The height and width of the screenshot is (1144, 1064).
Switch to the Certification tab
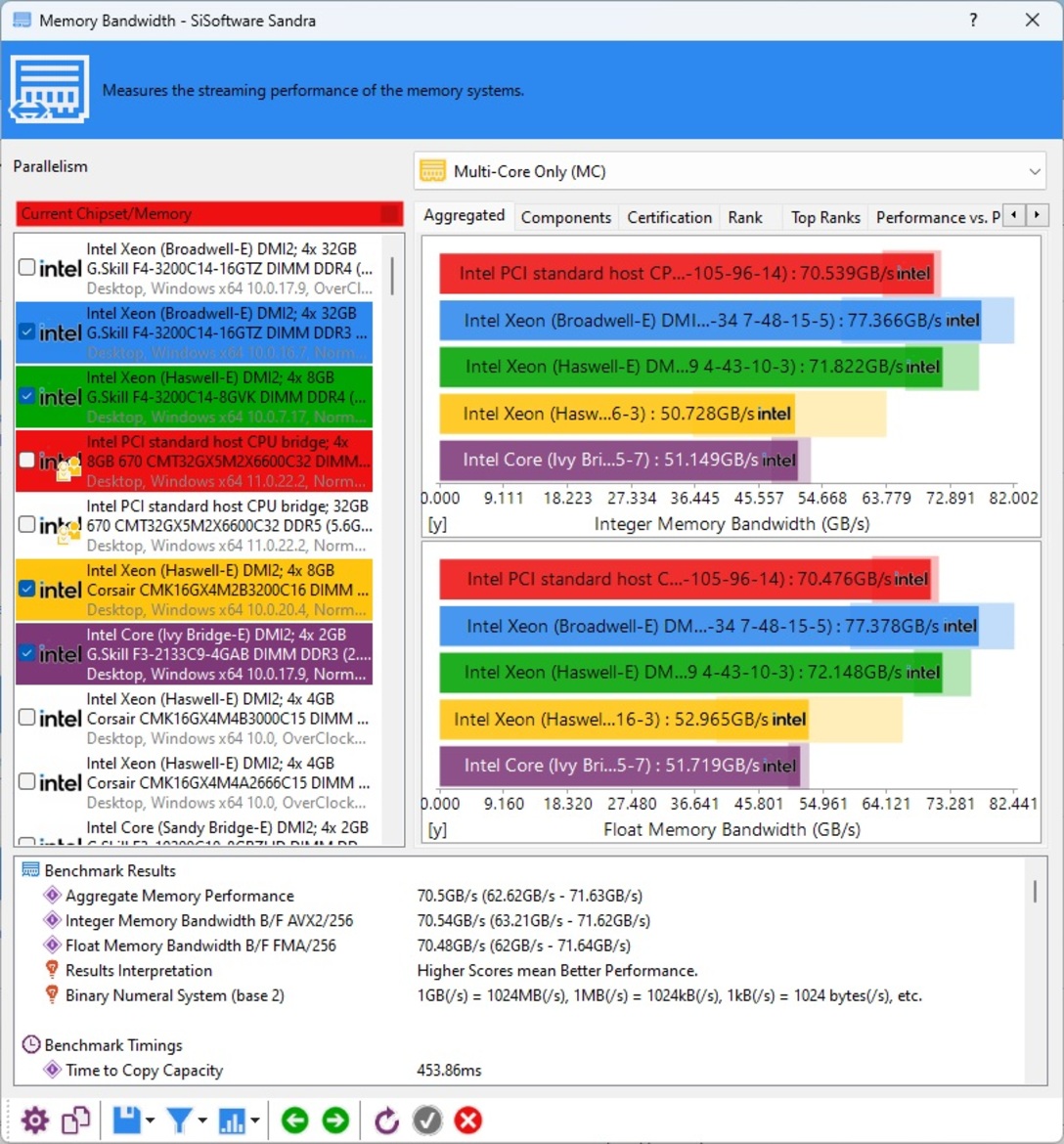pos(669,217)
